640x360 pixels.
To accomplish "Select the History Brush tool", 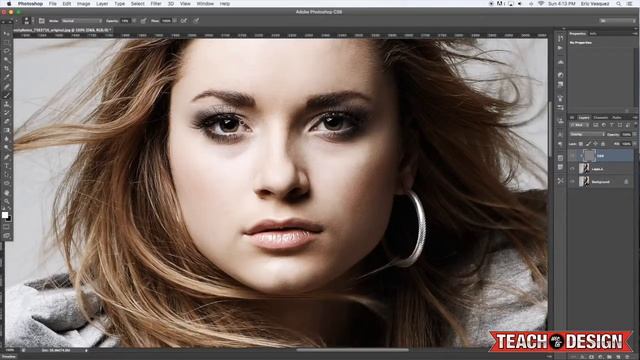I will pyautogui.click(x=7, y=113).
